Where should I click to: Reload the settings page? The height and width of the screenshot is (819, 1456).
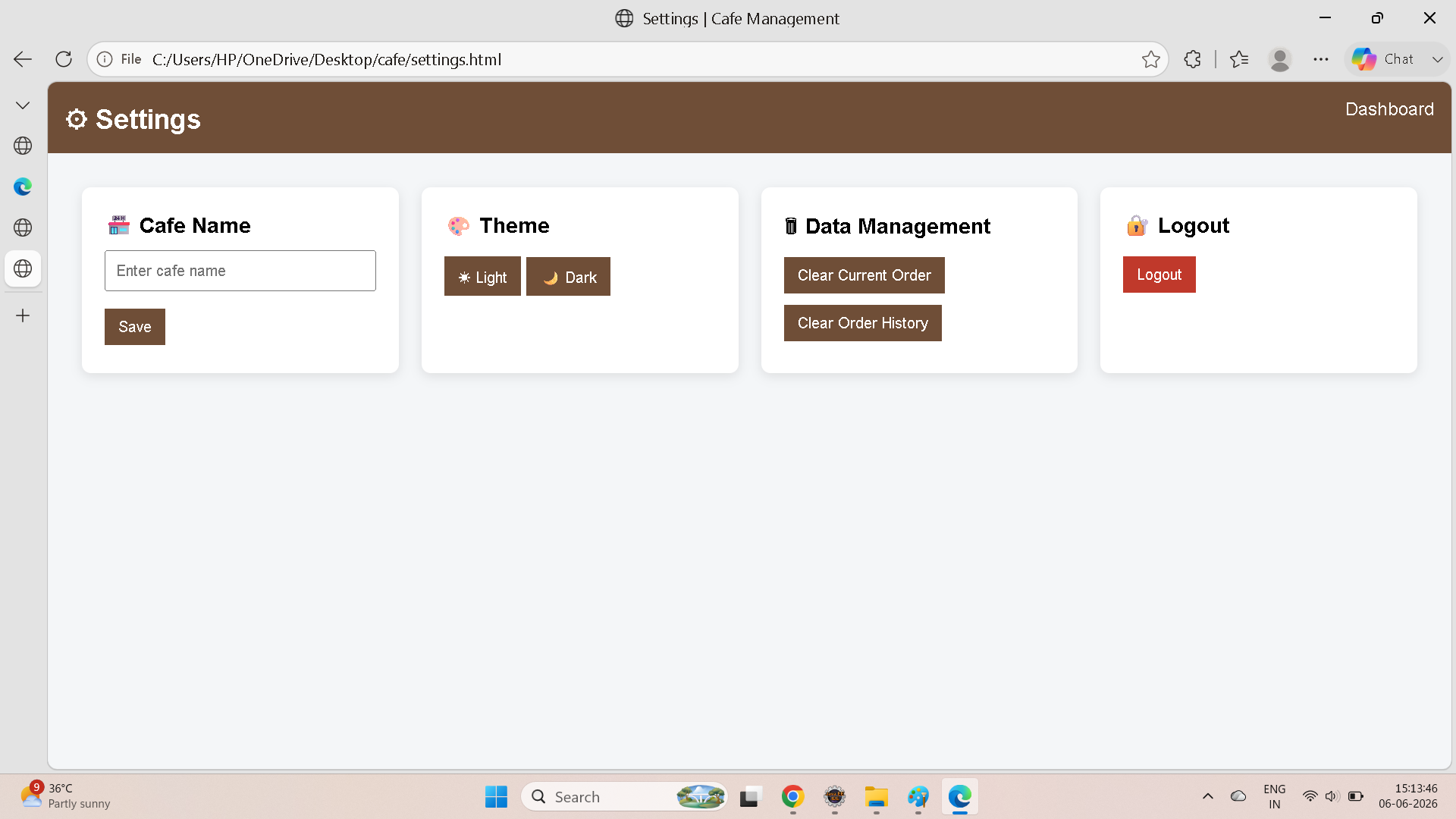tap(64, 59)
